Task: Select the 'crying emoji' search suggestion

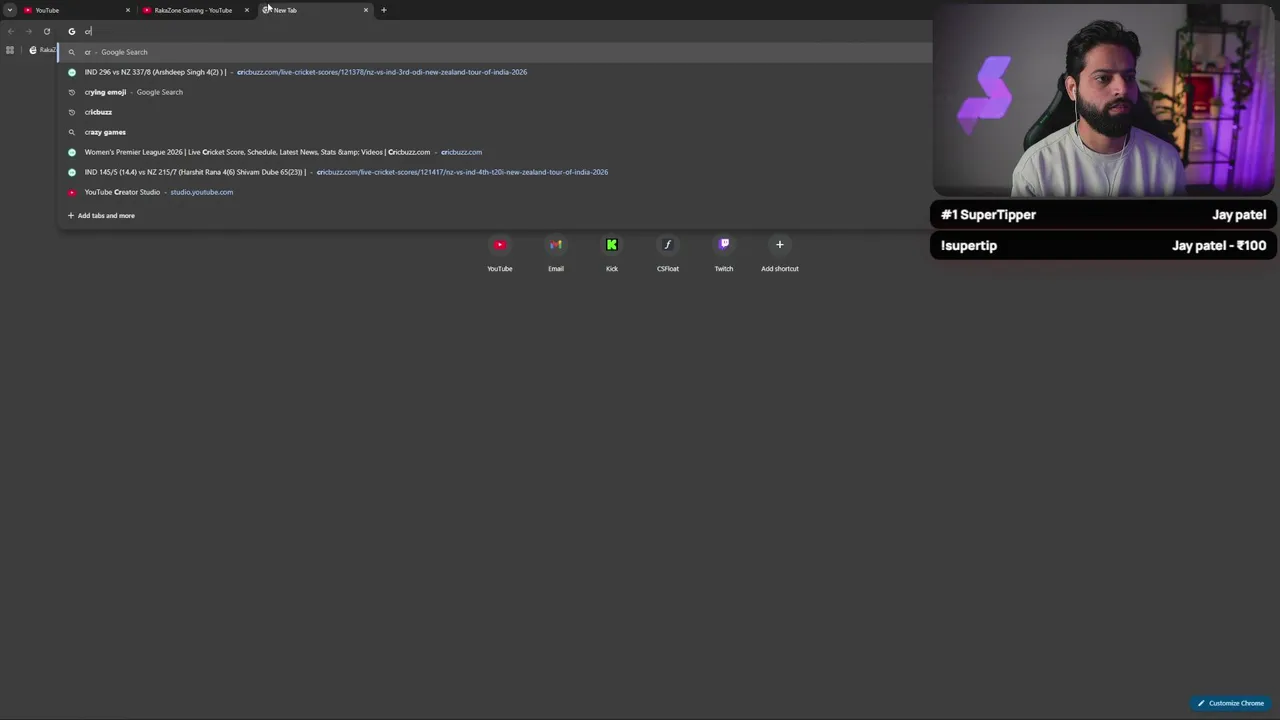Action: pyautogui.click(x=494, y=92)
